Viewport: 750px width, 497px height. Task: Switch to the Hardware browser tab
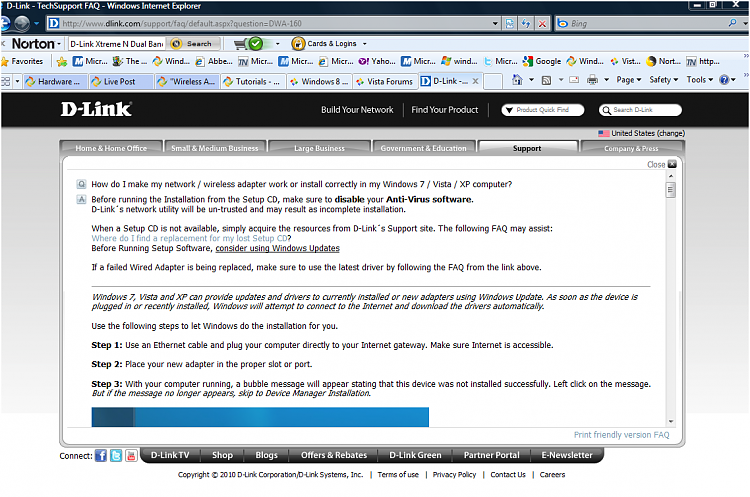[x=55, y=82]
